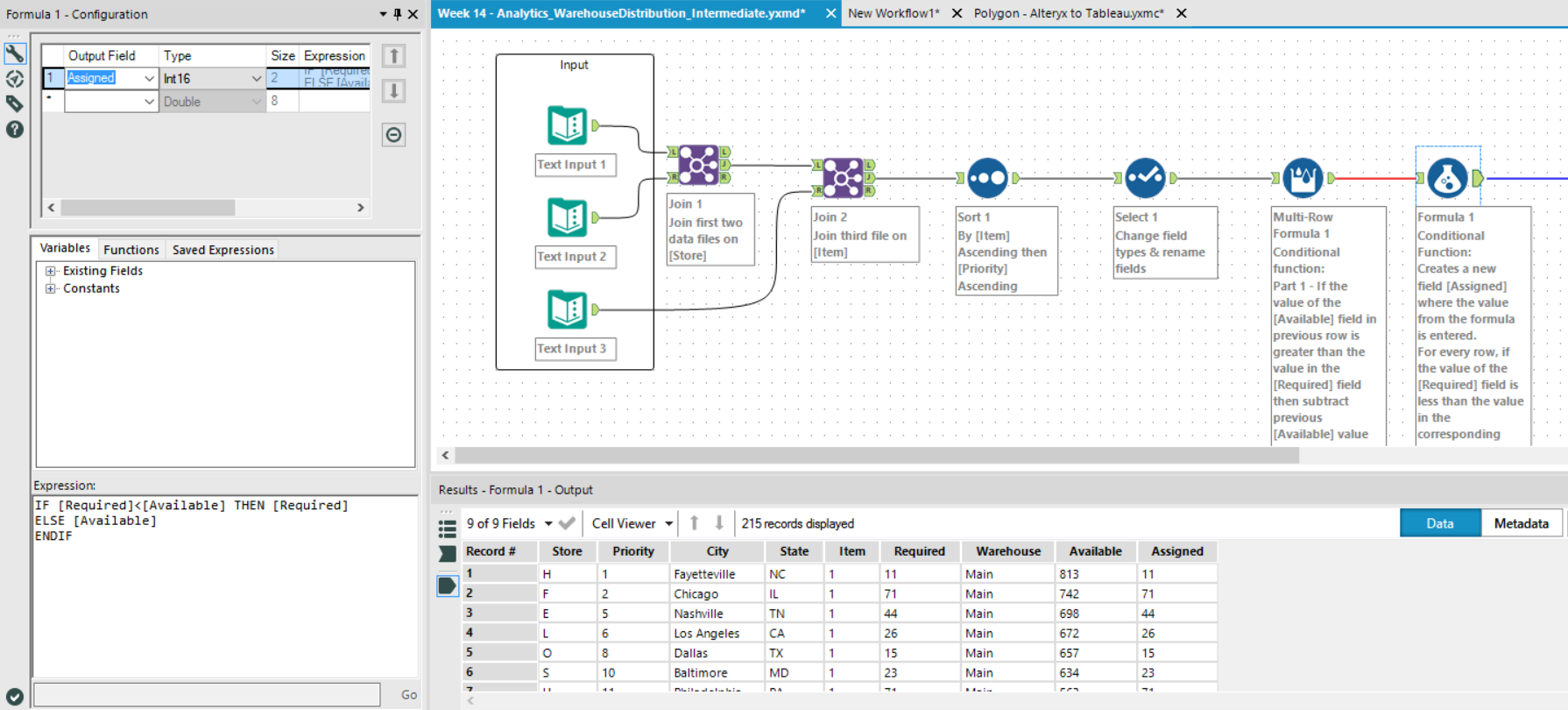Open the Int16 type dropdown
The width and height of the screenshot is (1568, 710).
pyautogui.click(x=256, y=79)
